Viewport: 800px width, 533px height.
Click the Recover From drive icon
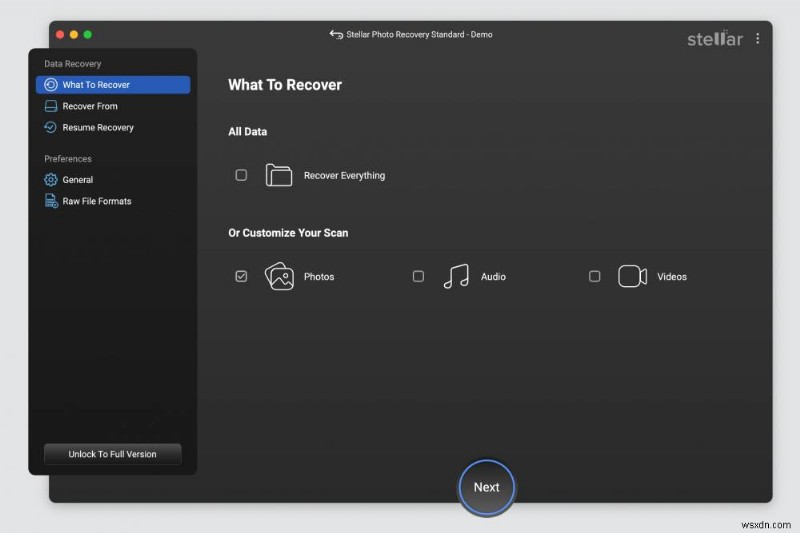[51, 106]
